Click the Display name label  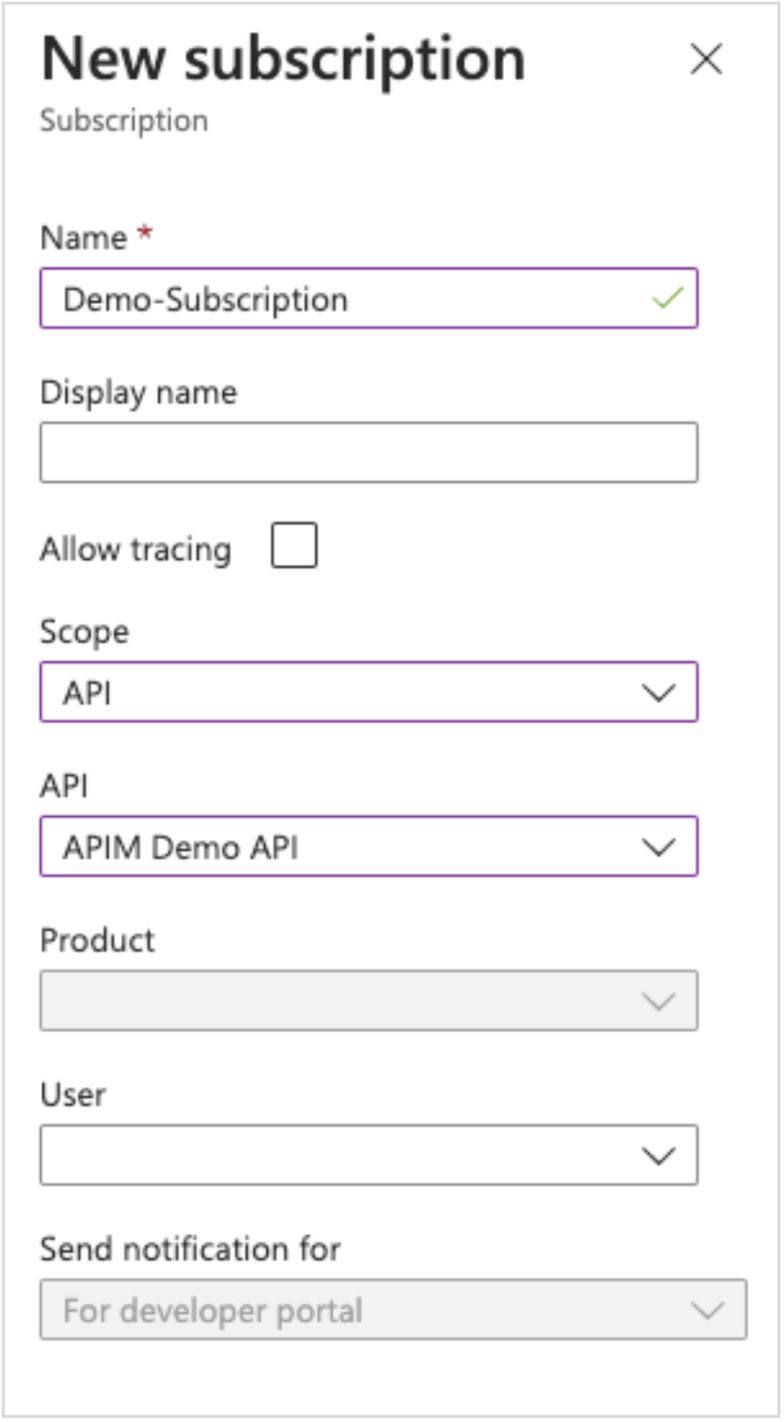[x=138, y=392]
